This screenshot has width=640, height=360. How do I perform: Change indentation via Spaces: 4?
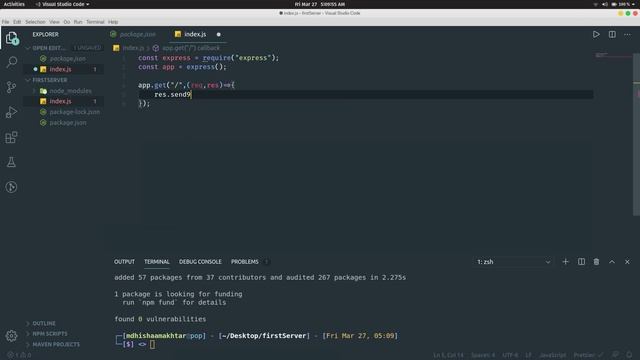click(x=483, y=355)
